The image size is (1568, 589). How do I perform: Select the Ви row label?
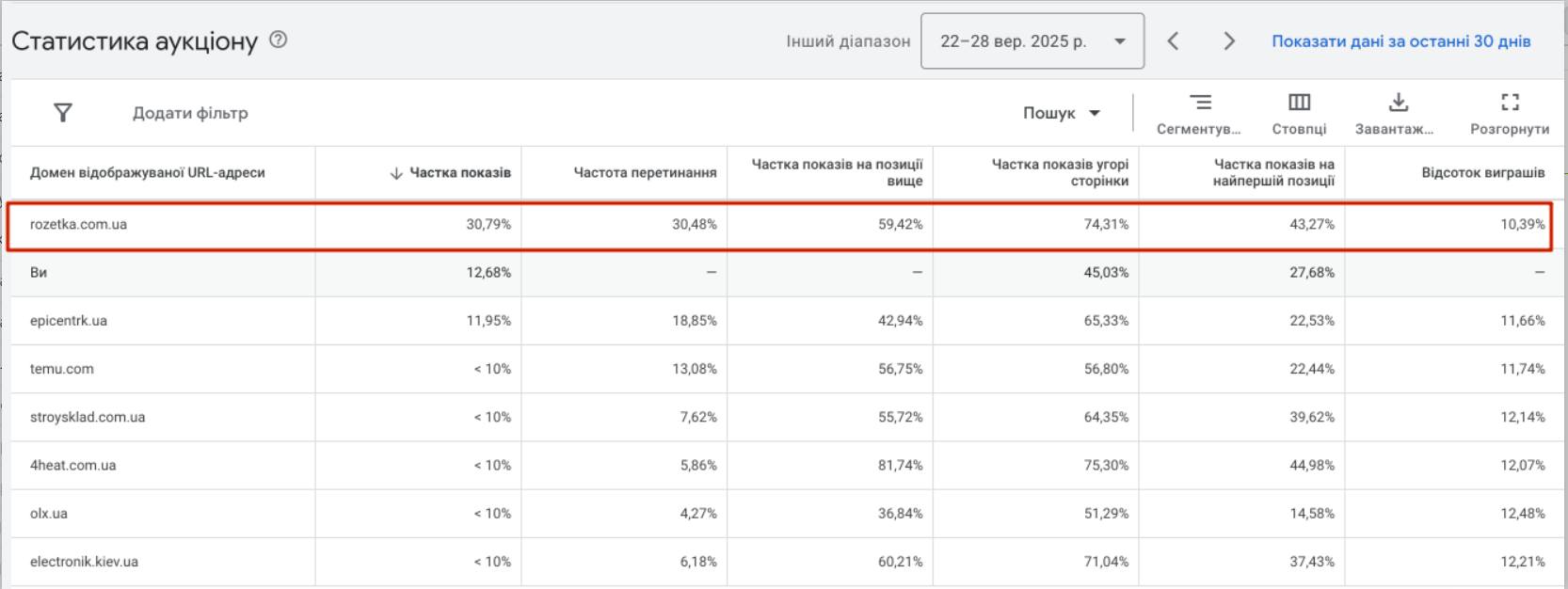[x=39, y=273]
